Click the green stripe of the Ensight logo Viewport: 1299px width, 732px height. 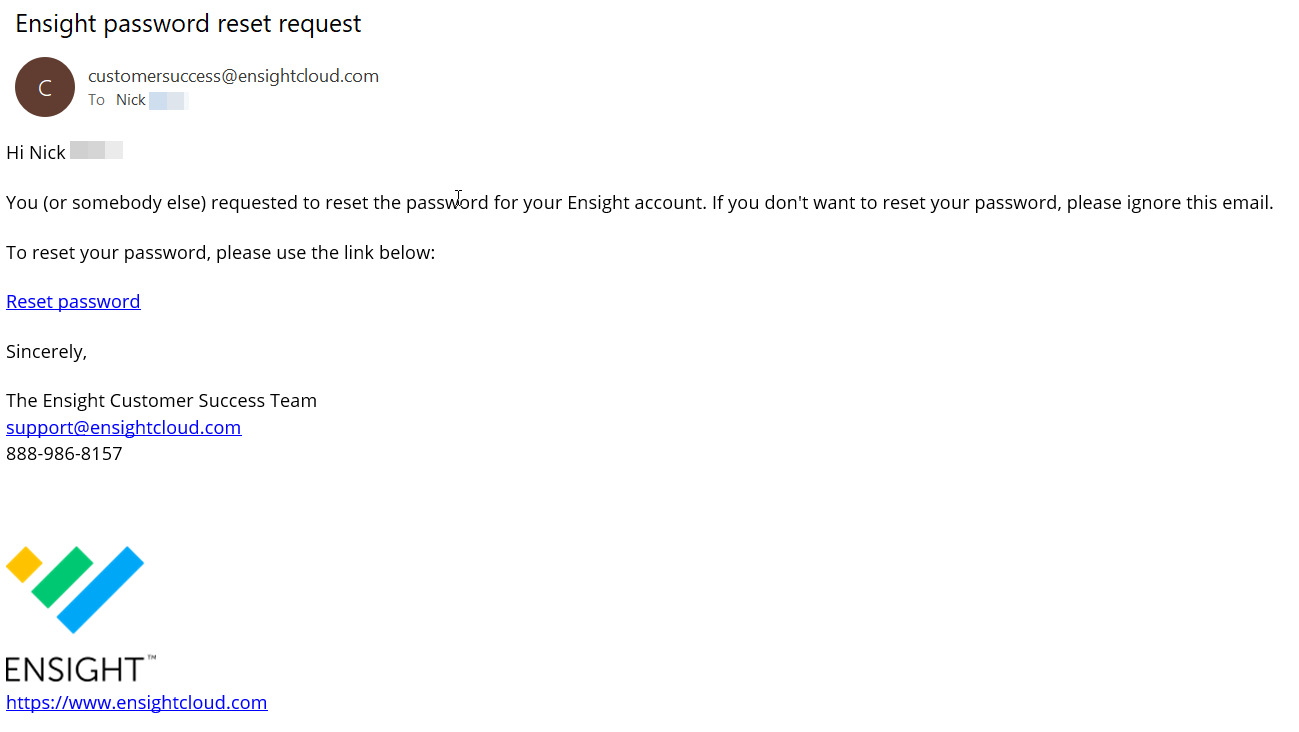tap(62, 578)
